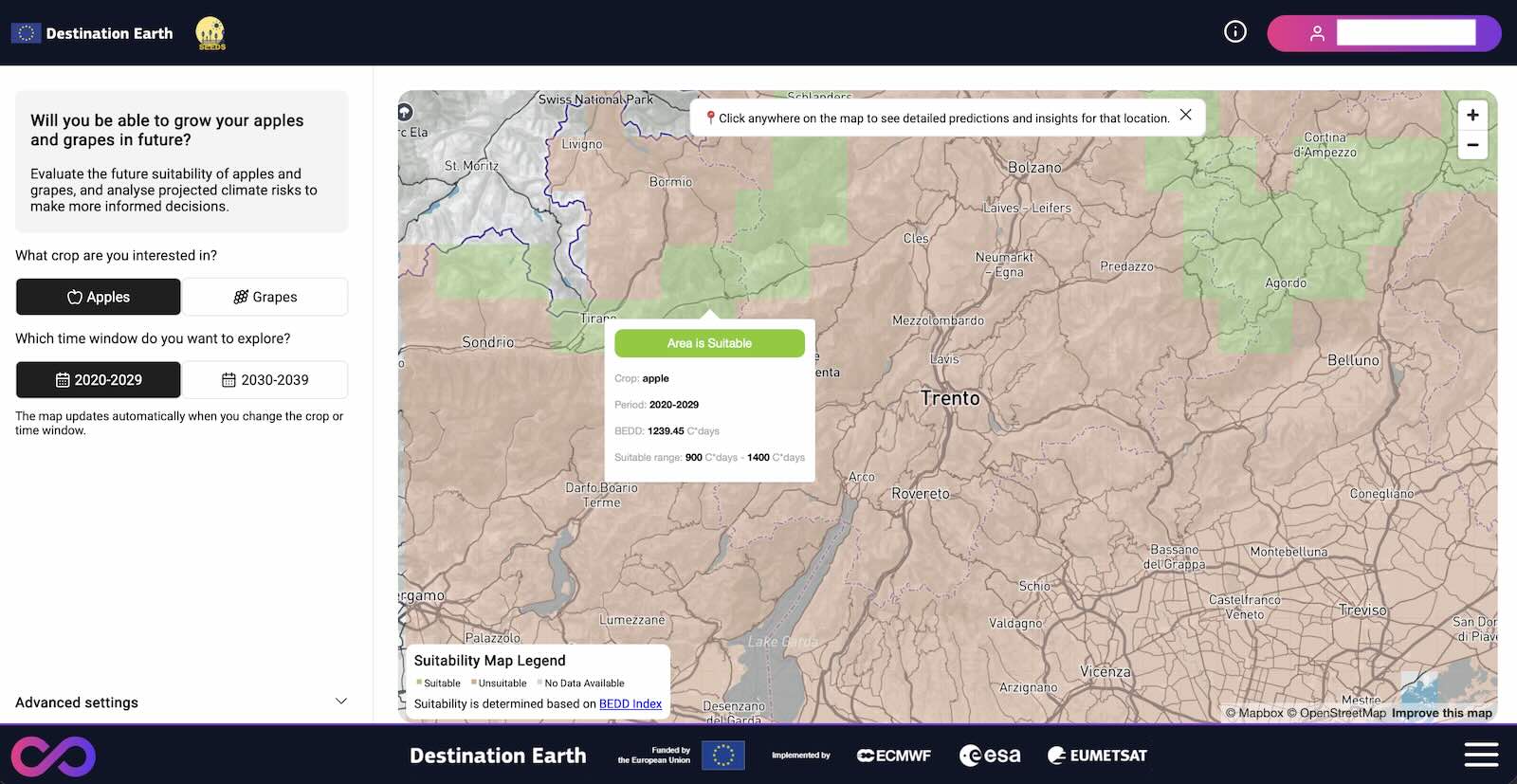The image size is (1517, 784).
Task: Click Improve this map link
Action: click(1442, 713)
